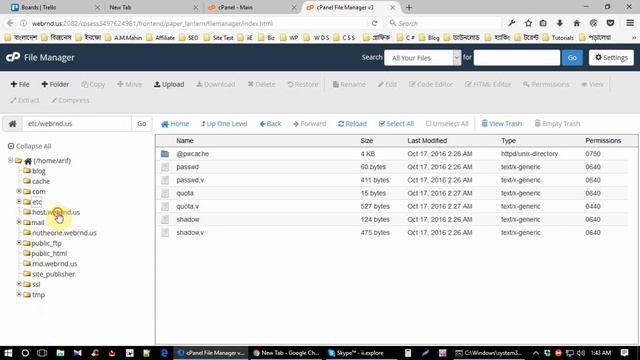Viewport: 640px width, 360px height.
Task: Click the Back navigation link
Action: pyautogui.click(x=270, y=124)
